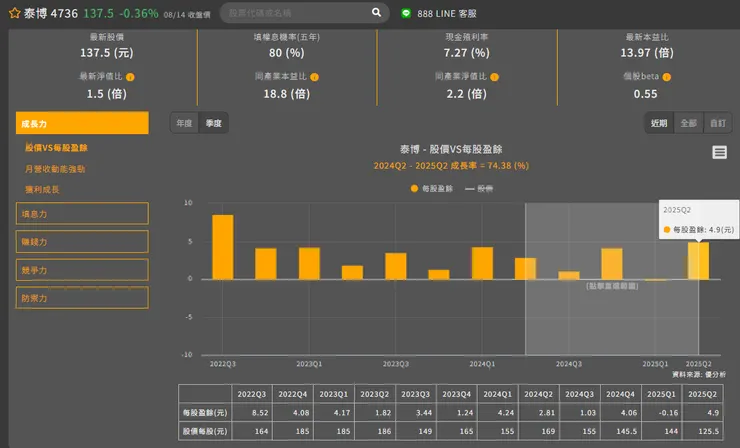Click the 填權息機率 80 (%) value
Image resolution: width=740 pixels, height=448 pixels.
[x=286, y=53]
